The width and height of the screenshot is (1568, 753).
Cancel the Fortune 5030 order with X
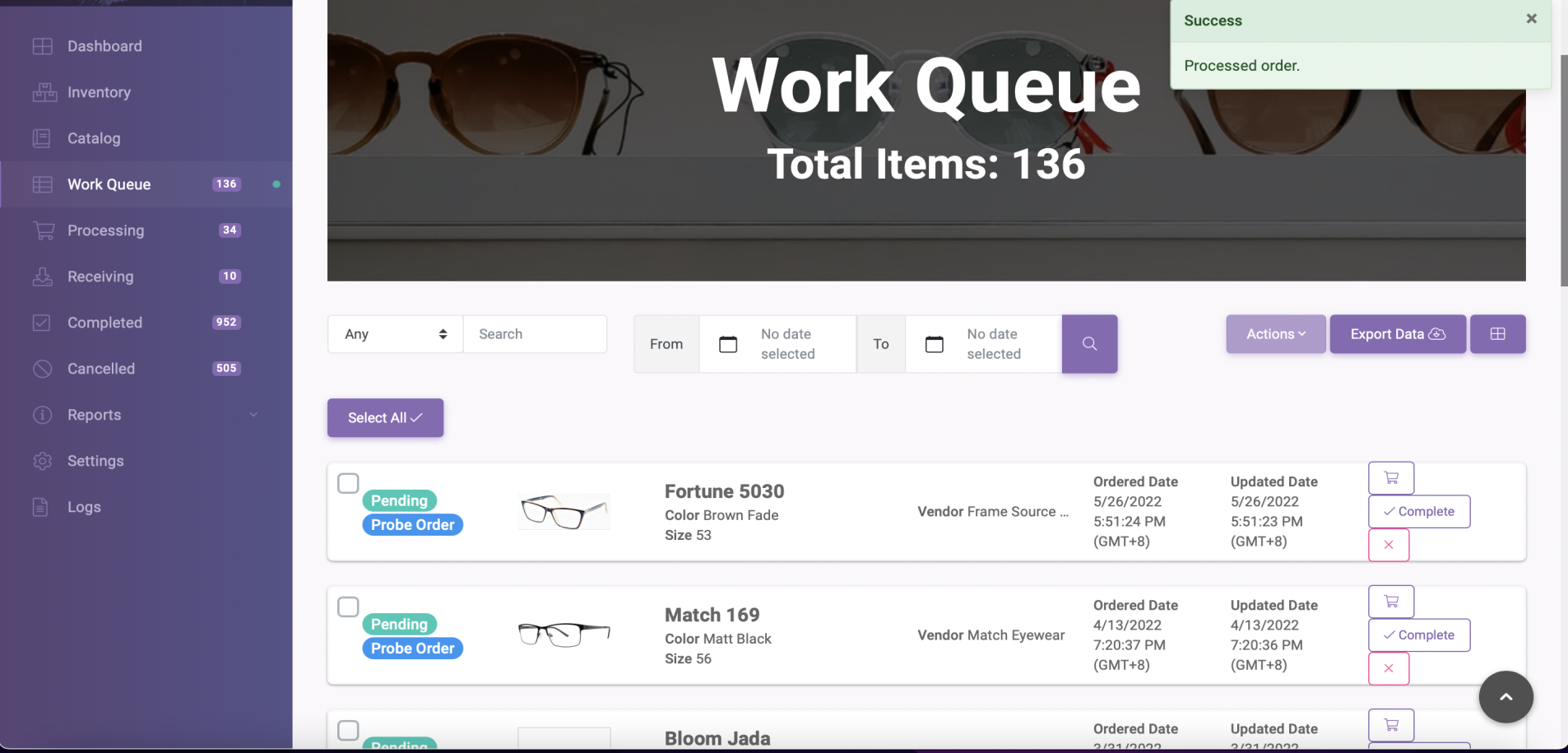1389,545
